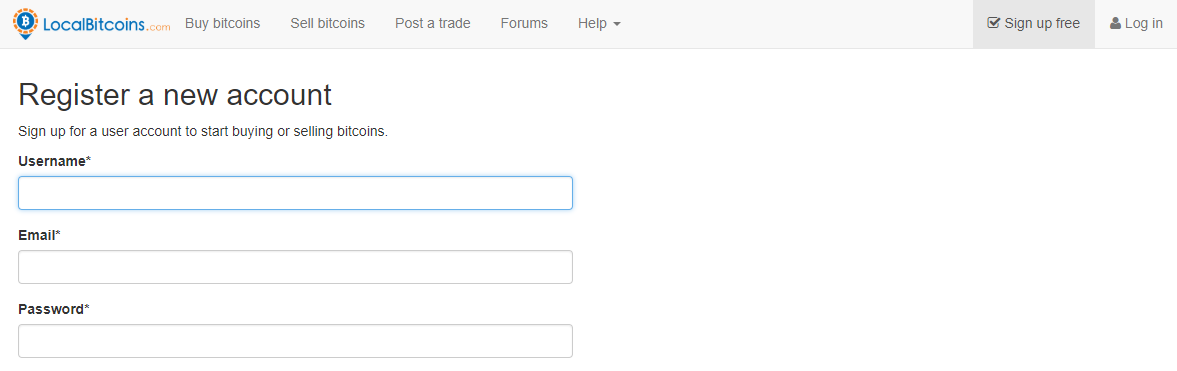Open the Forums section
1177x371 pixels.
pos(524,23)
